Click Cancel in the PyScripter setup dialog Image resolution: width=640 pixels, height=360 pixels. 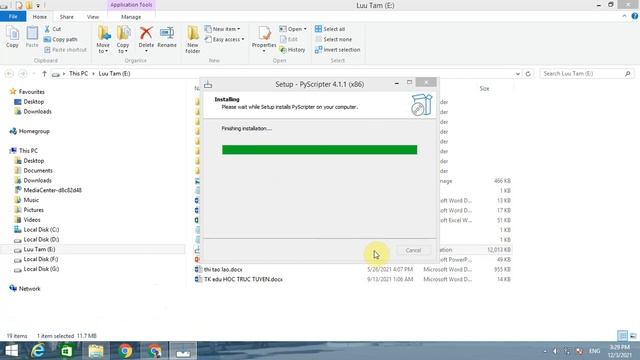tap(413, 250)
